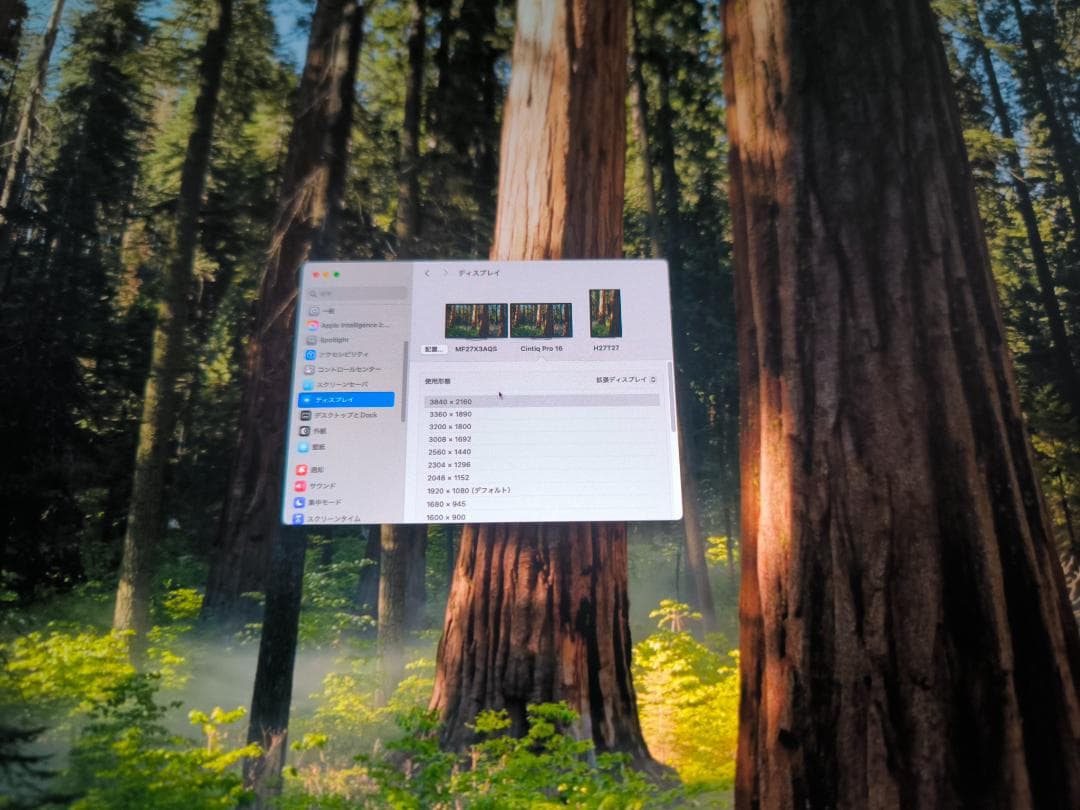The height and width of the screenshot is (810, 1080).
Task: Choose 1920 × 1080 (デフォルト) resolution
Action: coord(468,490)
